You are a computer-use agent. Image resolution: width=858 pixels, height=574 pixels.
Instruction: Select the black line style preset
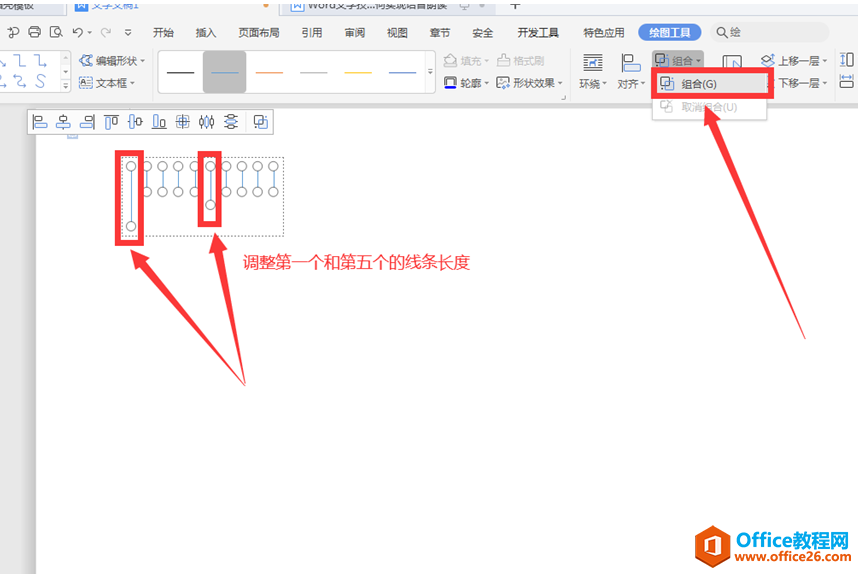pyautogui.click(x=181, y=72)
